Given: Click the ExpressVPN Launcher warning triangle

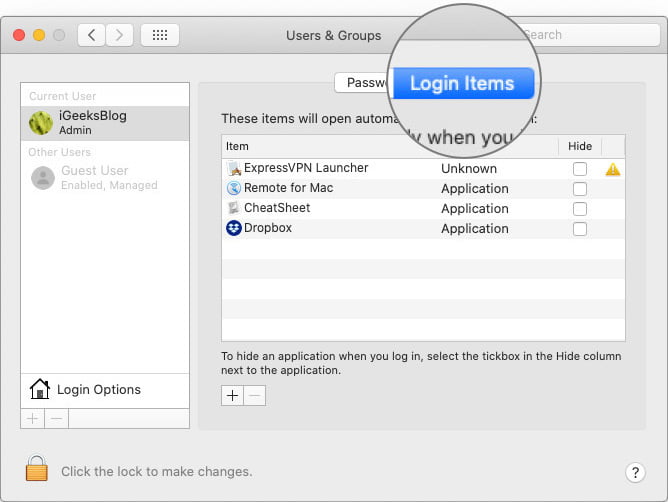Looking at the screenshot, I should (x=613, y=170).
